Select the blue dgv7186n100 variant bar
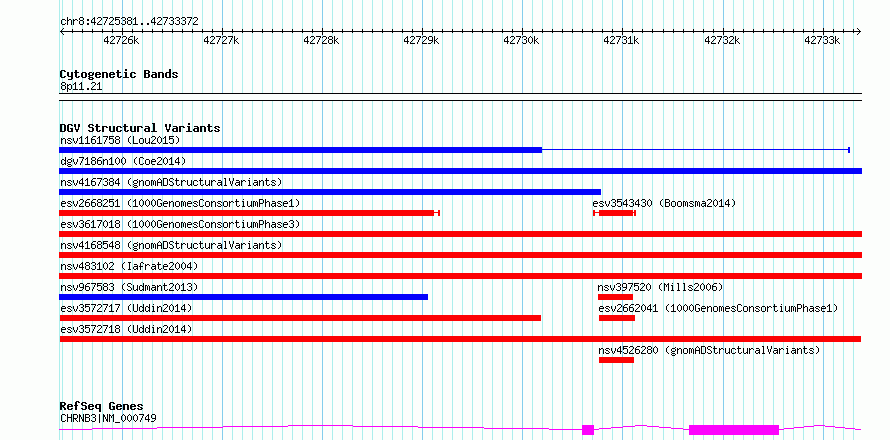The image size is (890, 440). click(460, 171)
